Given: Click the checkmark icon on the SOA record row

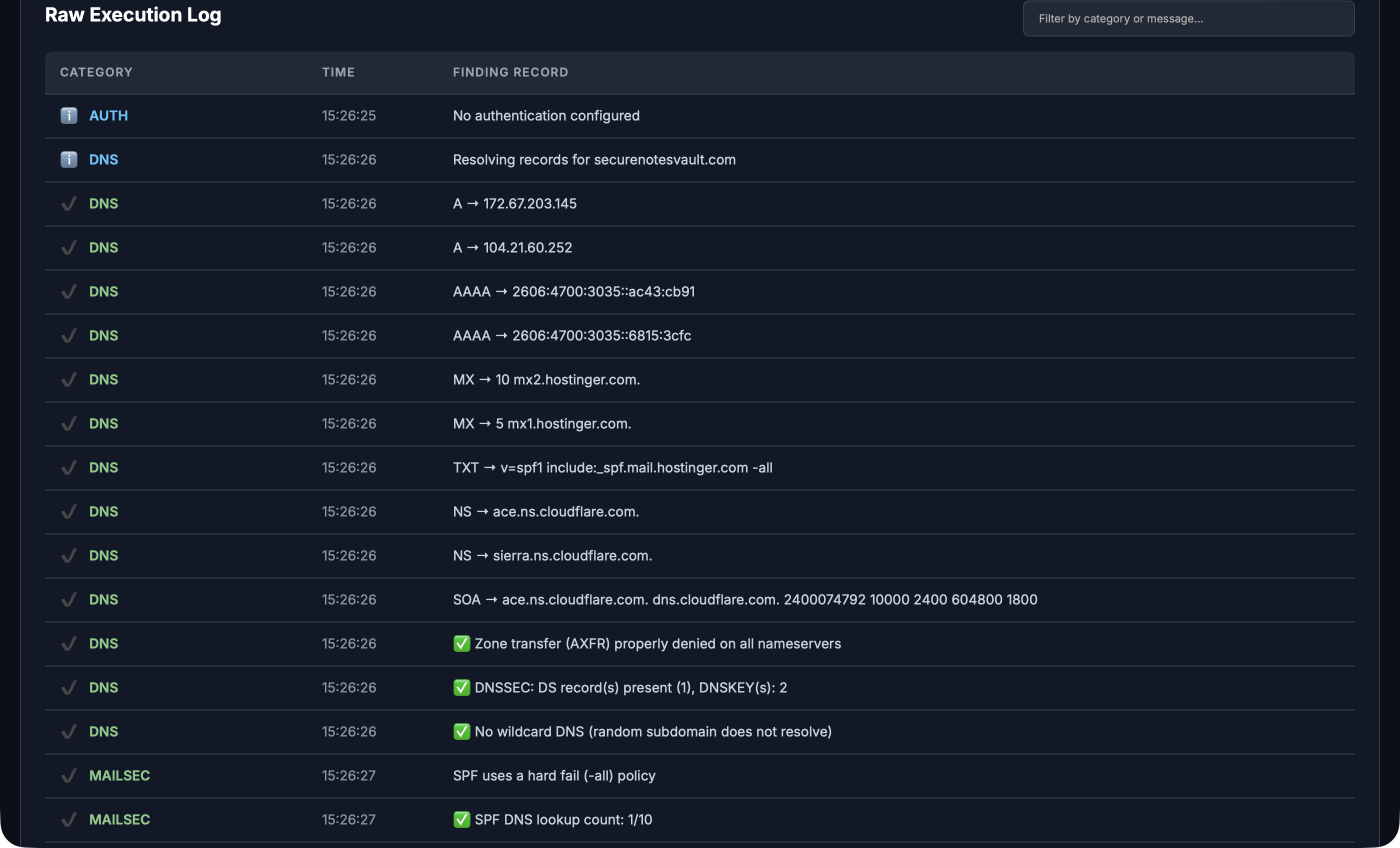Looking at the screenshot, I should pos(68,599).
